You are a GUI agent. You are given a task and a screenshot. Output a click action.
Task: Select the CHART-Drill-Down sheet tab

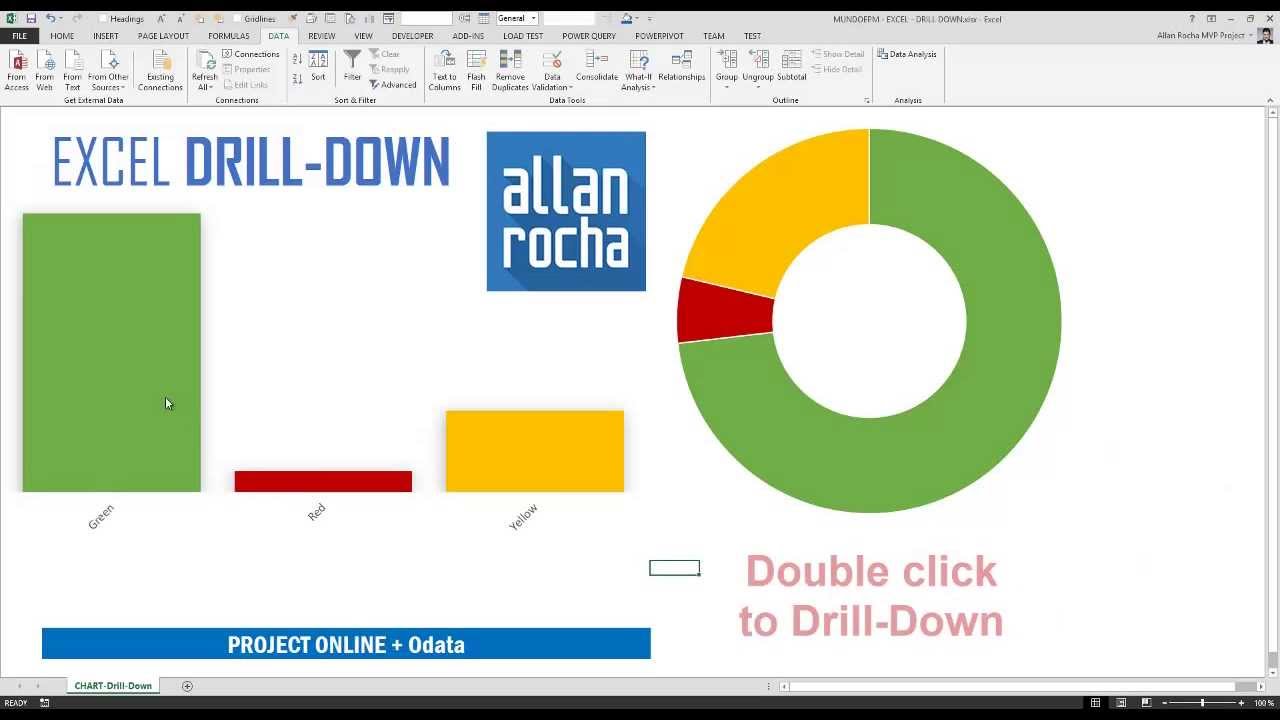(113, 686)
